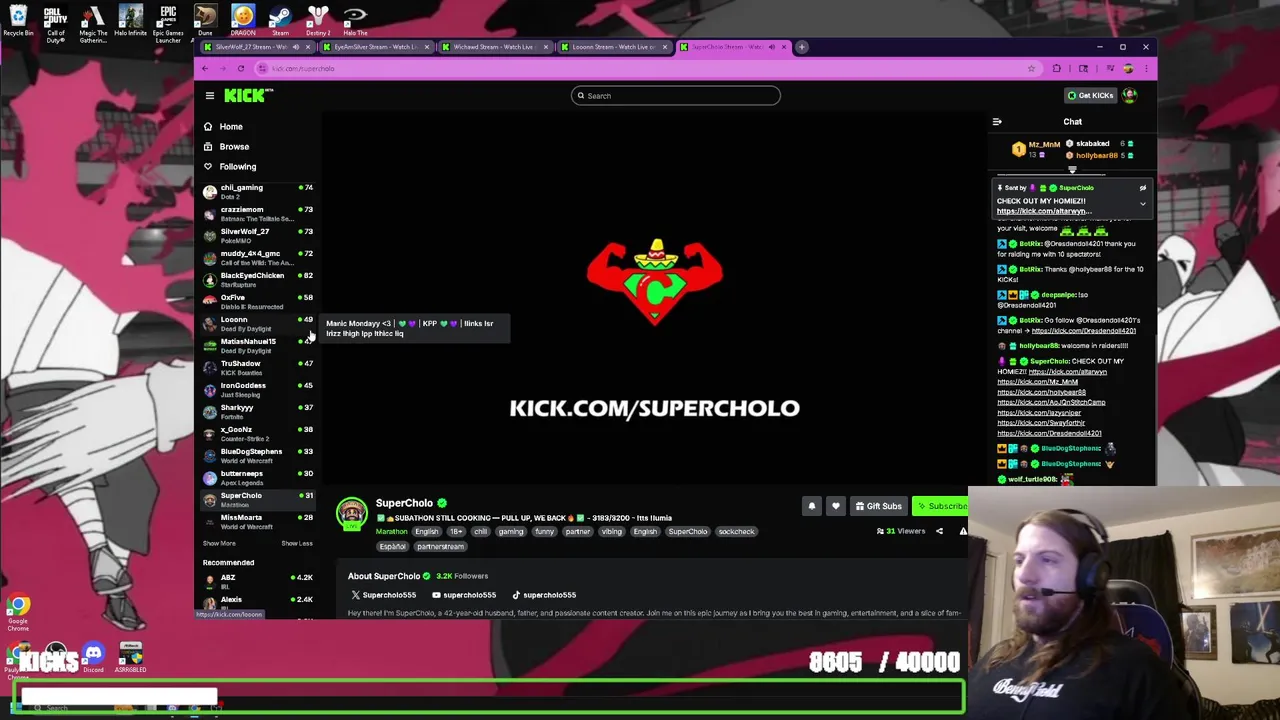The height and width of the screenshot is (720, 1280).
Task: Click the bell notification icon for SuperCholo
Action: [x=812, y=506]
